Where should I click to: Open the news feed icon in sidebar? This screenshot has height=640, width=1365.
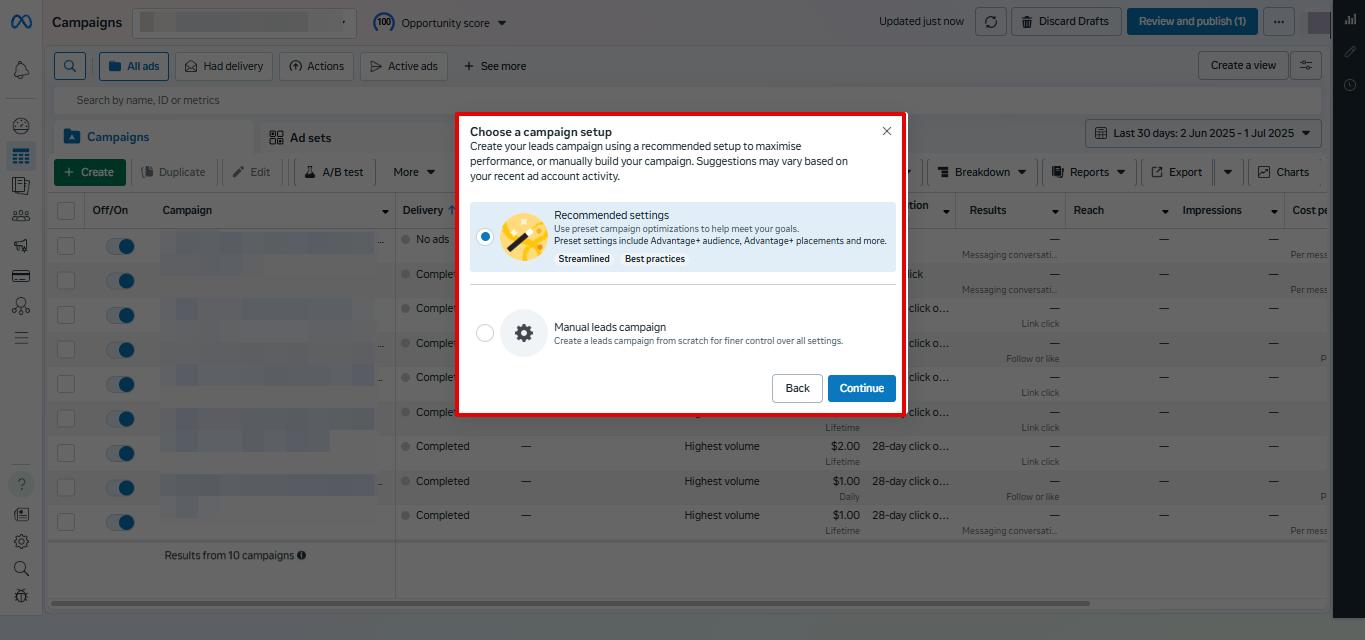pos(21,514)
